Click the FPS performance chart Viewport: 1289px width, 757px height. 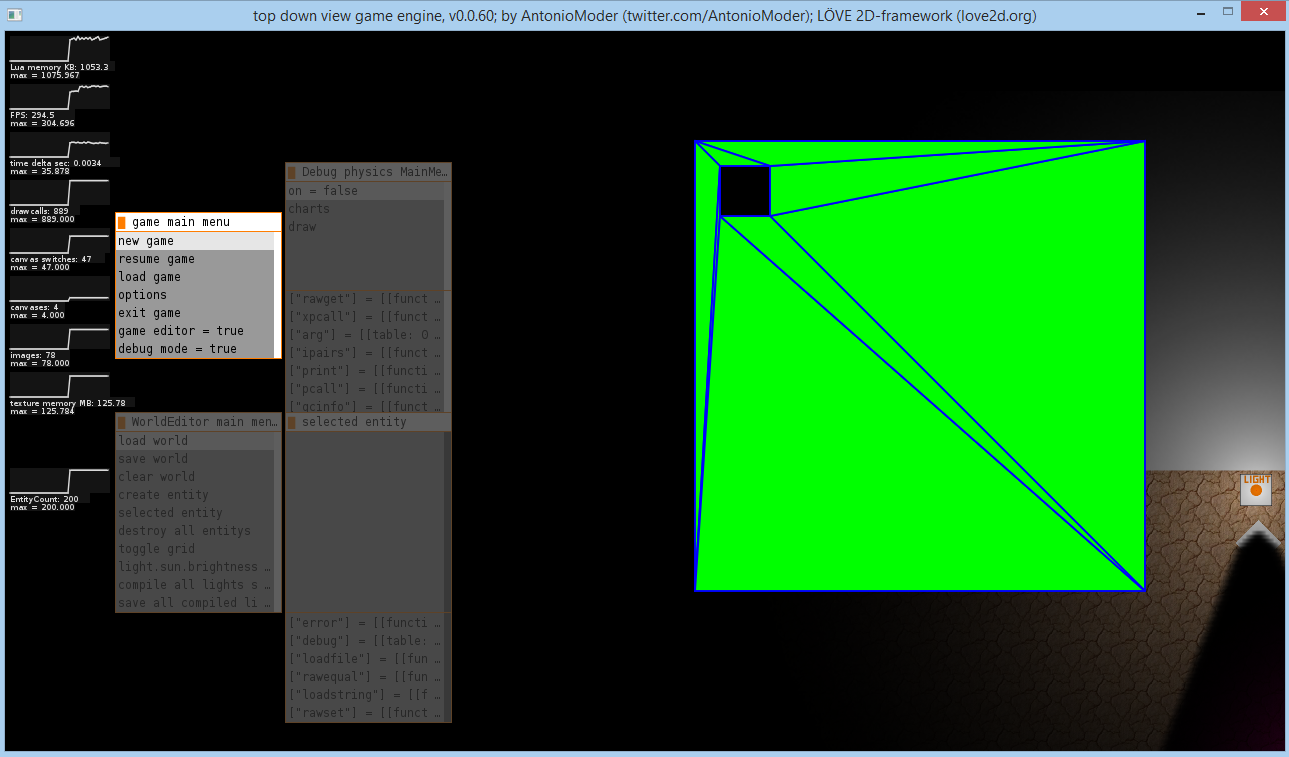tap(60, 96)
